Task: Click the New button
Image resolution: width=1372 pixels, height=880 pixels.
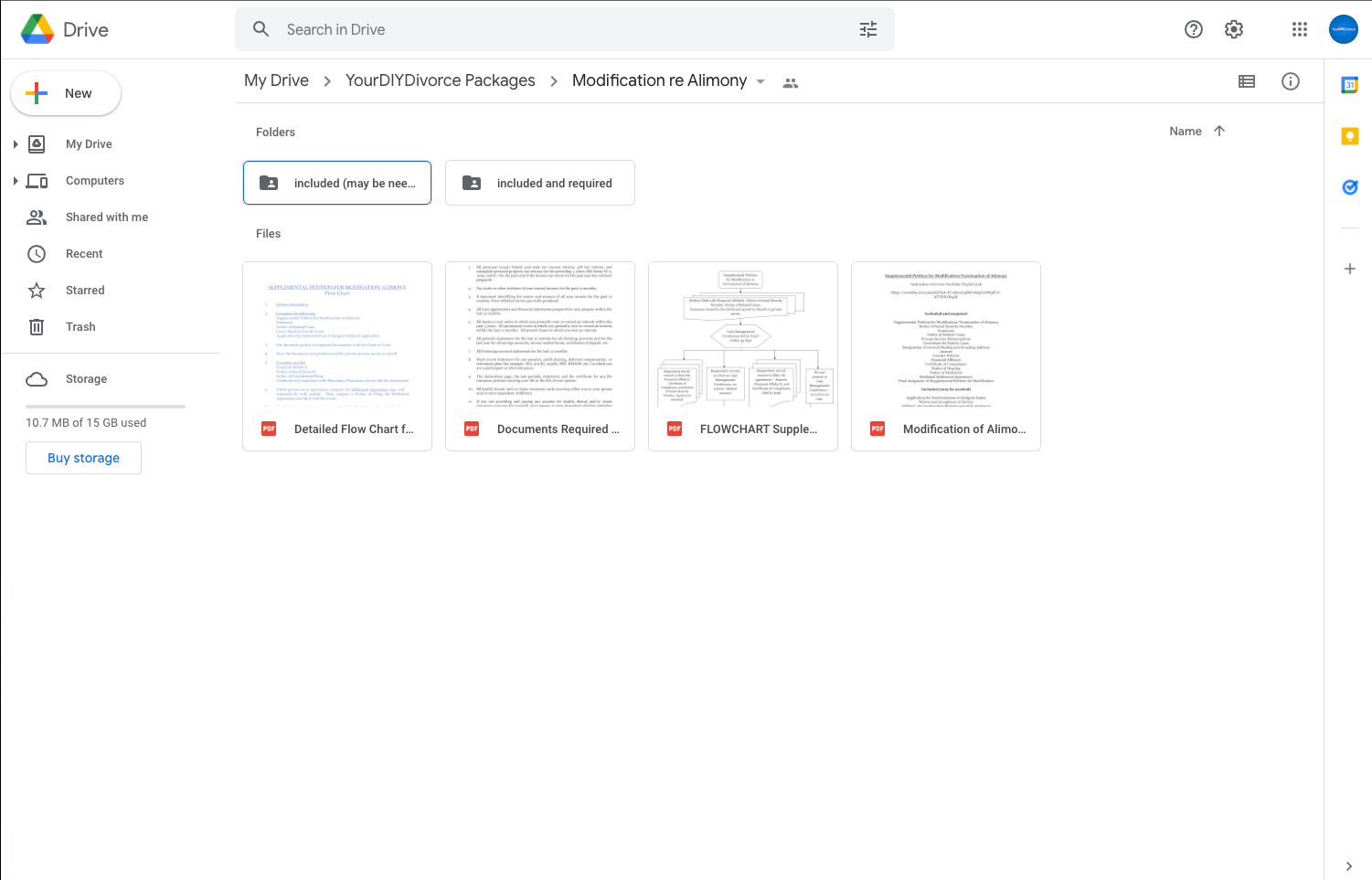Action: [66, 93]
